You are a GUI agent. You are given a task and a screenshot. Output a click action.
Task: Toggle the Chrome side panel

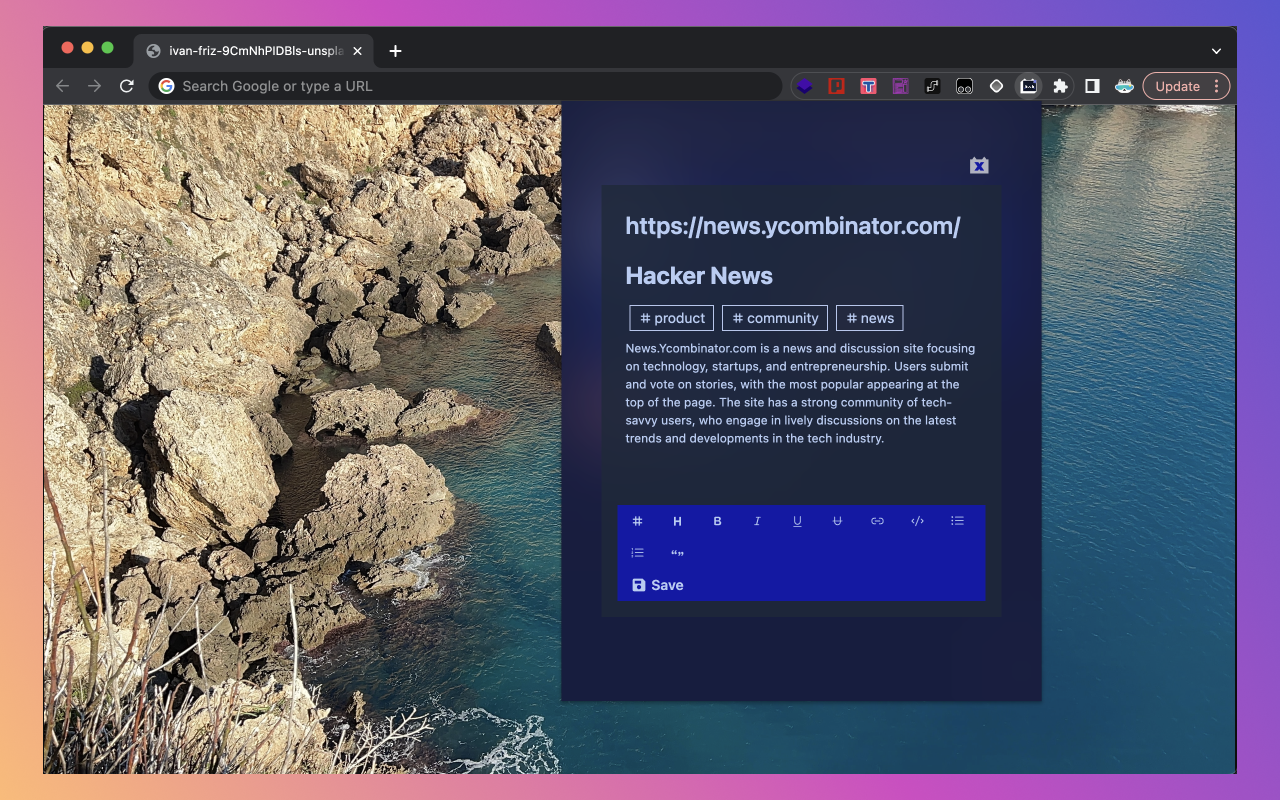point(1092,86)
